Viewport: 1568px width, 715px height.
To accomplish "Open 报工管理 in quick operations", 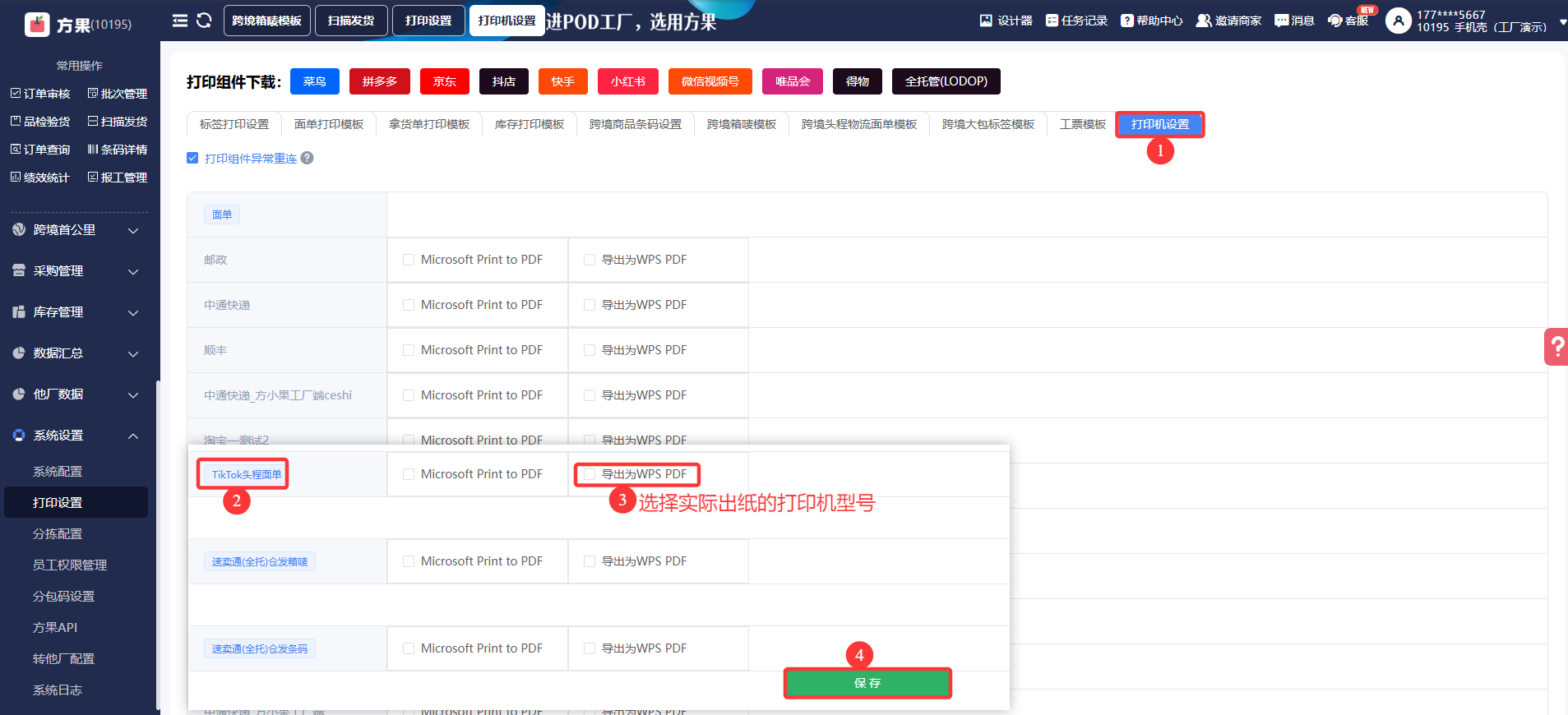I will point(118,178).
